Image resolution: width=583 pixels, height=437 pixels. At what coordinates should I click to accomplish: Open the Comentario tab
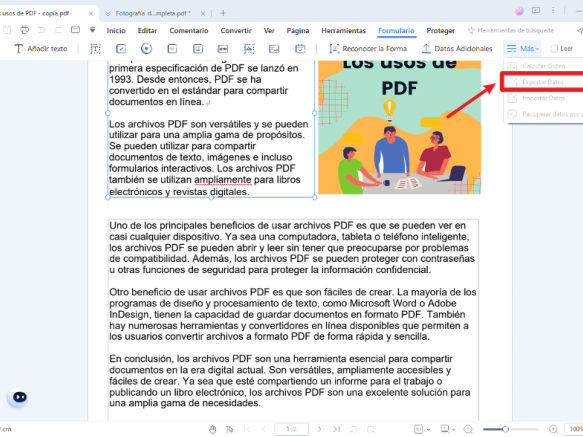[189, 30]
